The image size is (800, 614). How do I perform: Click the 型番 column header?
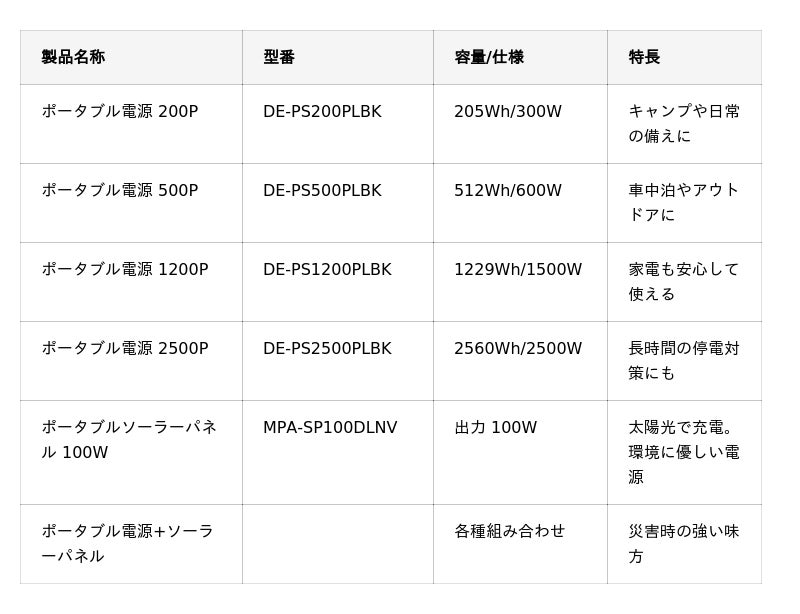pos(279,57)
